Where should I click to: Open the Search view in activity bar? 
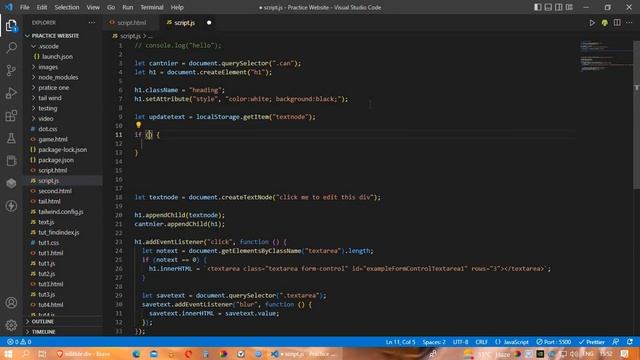click(11, 48)
